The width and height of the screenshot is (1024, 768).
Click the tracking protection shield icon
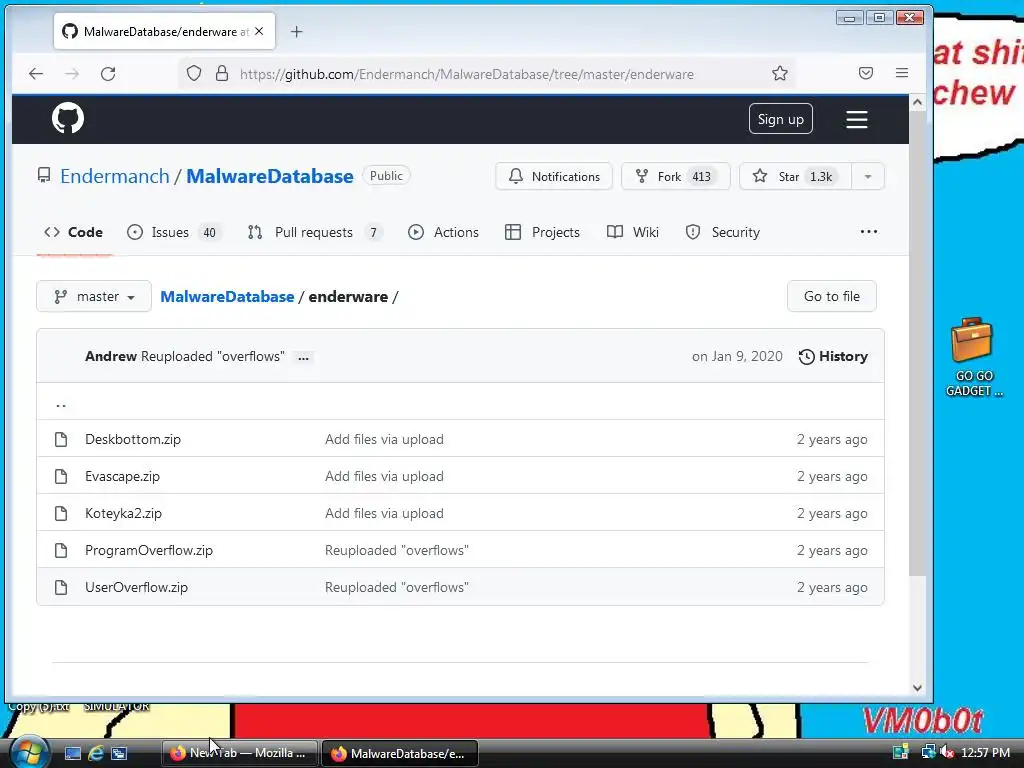[194, 73]
